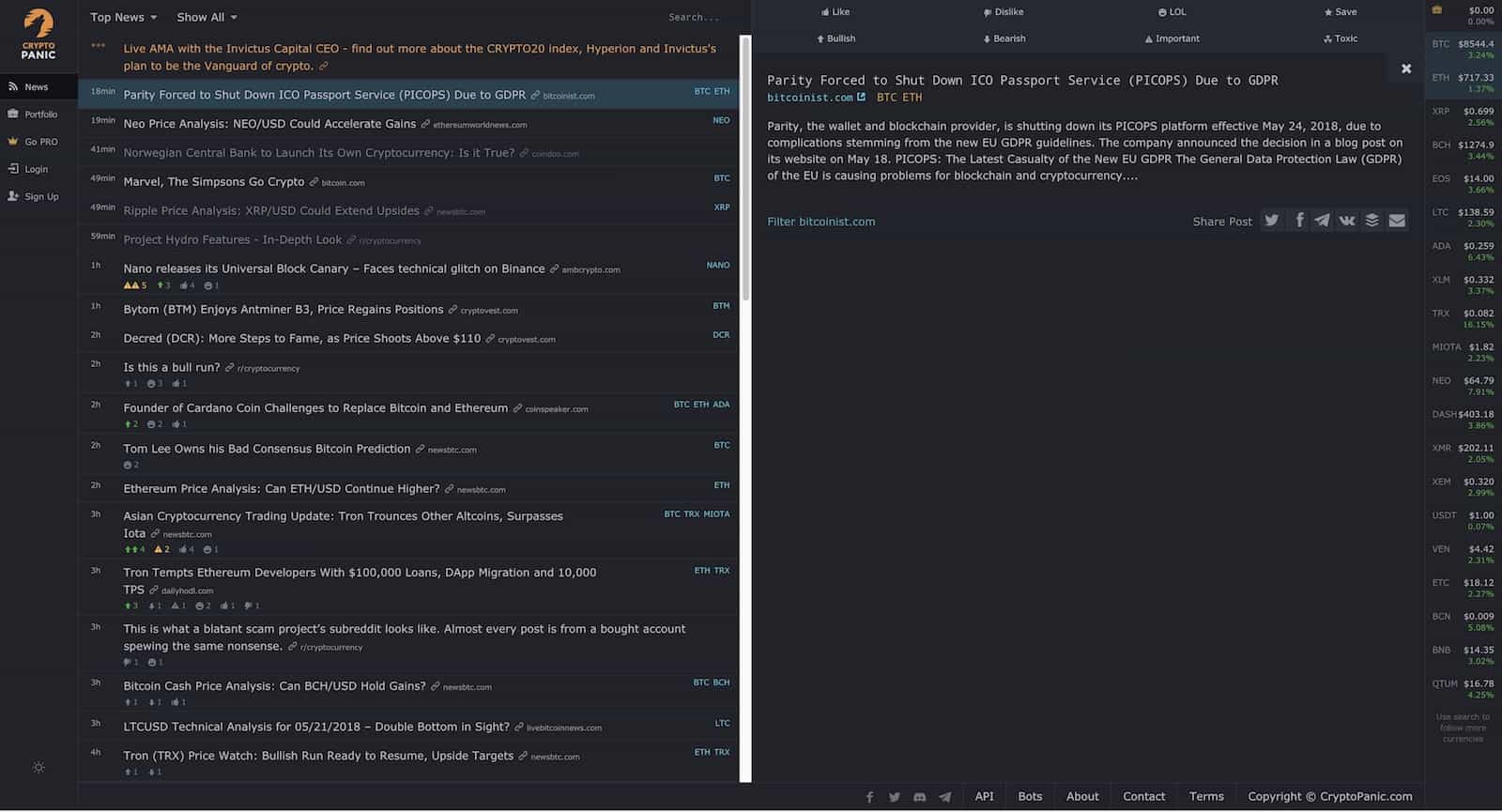1502x812 pixels.
Task: Share the post to Buffer
Action: [x=1372, y=221]
